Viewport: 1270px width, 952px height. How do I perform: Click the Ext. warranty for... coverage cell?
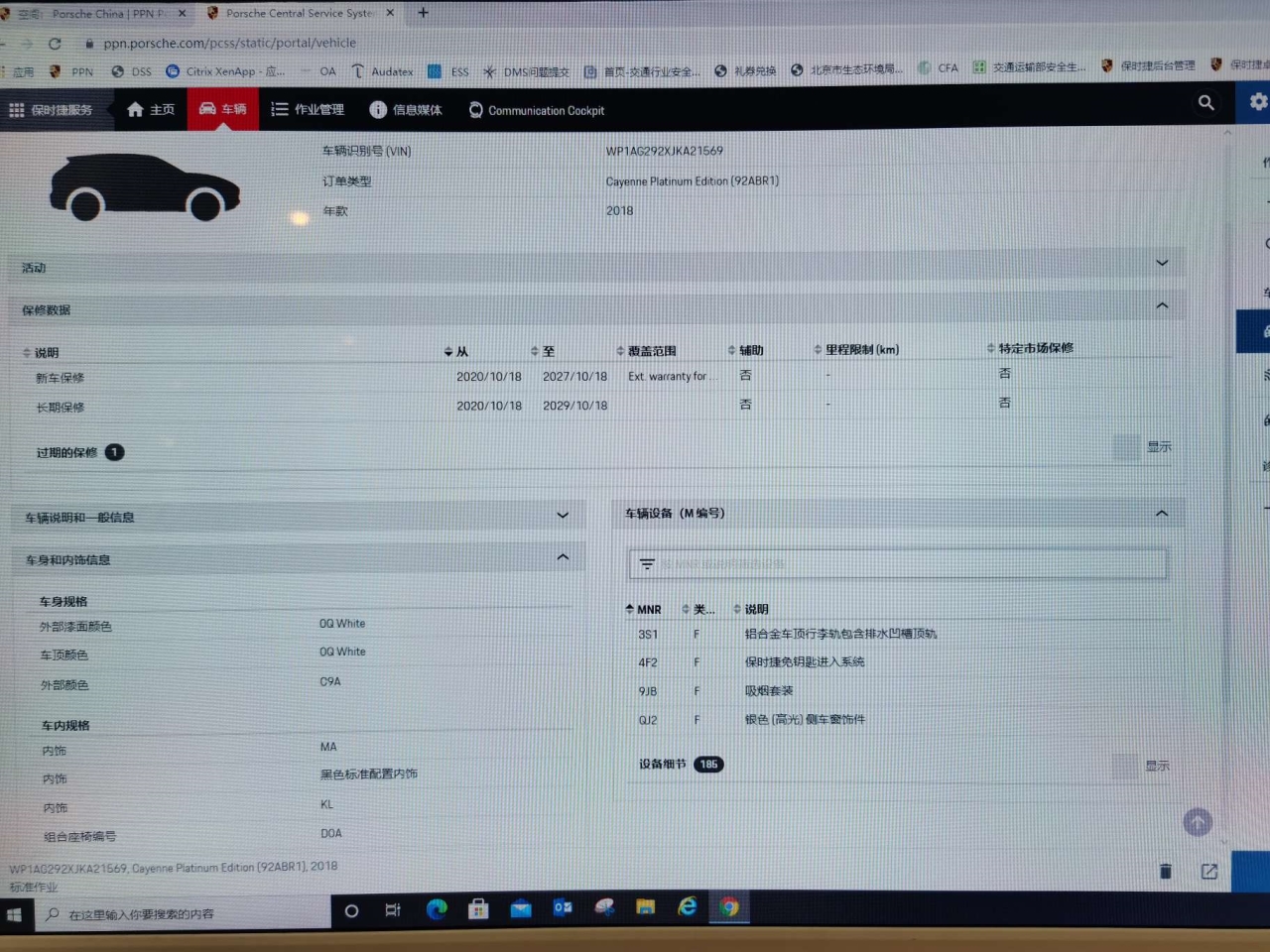(x=671, y=376)
